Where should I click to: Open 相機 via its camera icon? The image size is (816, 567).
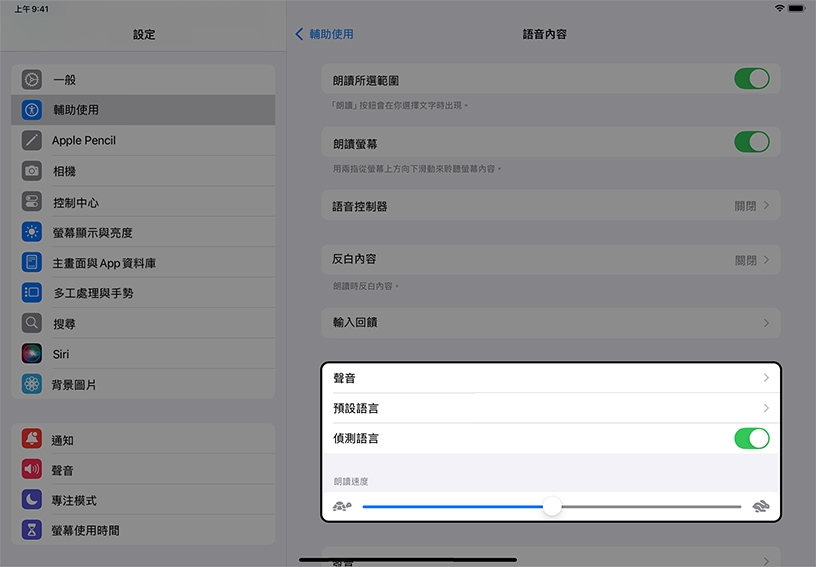(32, 171)
